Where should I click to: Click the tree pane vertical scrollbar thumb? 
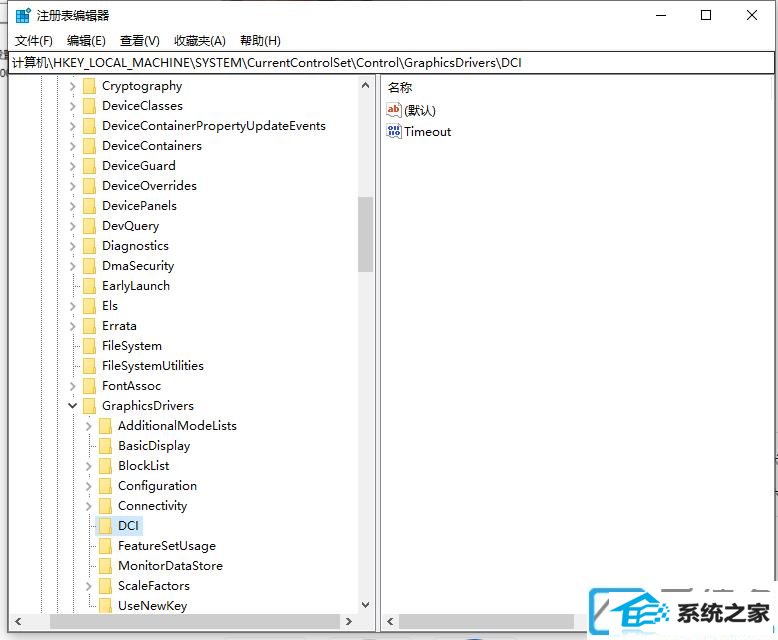(x=366, y=234)
